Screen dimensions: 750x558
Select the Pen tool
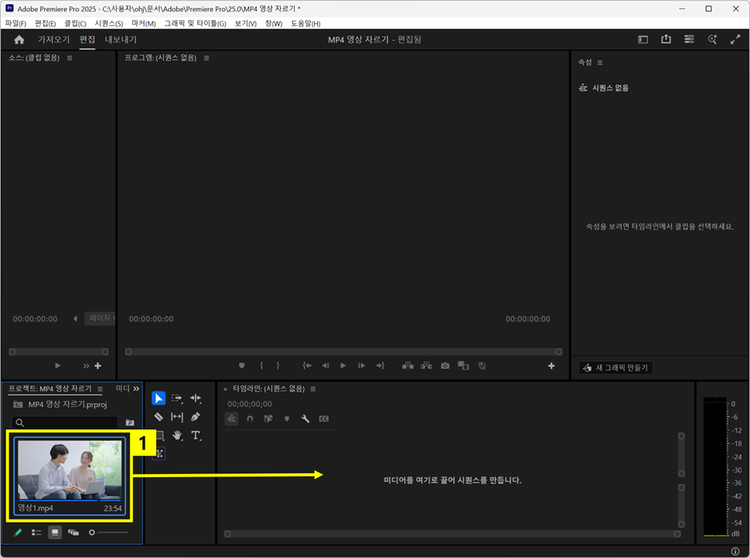196,417
